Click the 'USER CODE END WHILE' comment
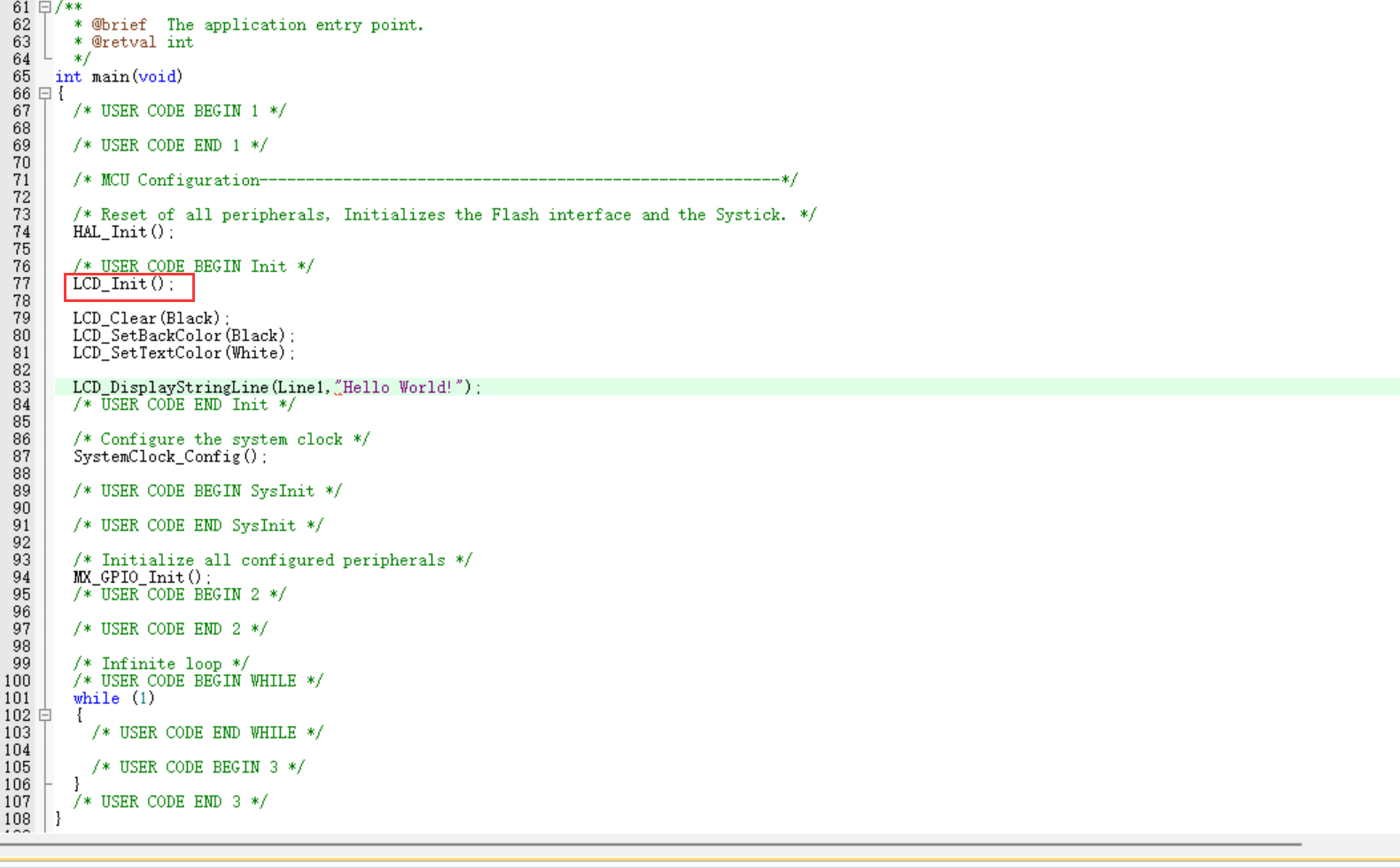 [x=208, y=732]
